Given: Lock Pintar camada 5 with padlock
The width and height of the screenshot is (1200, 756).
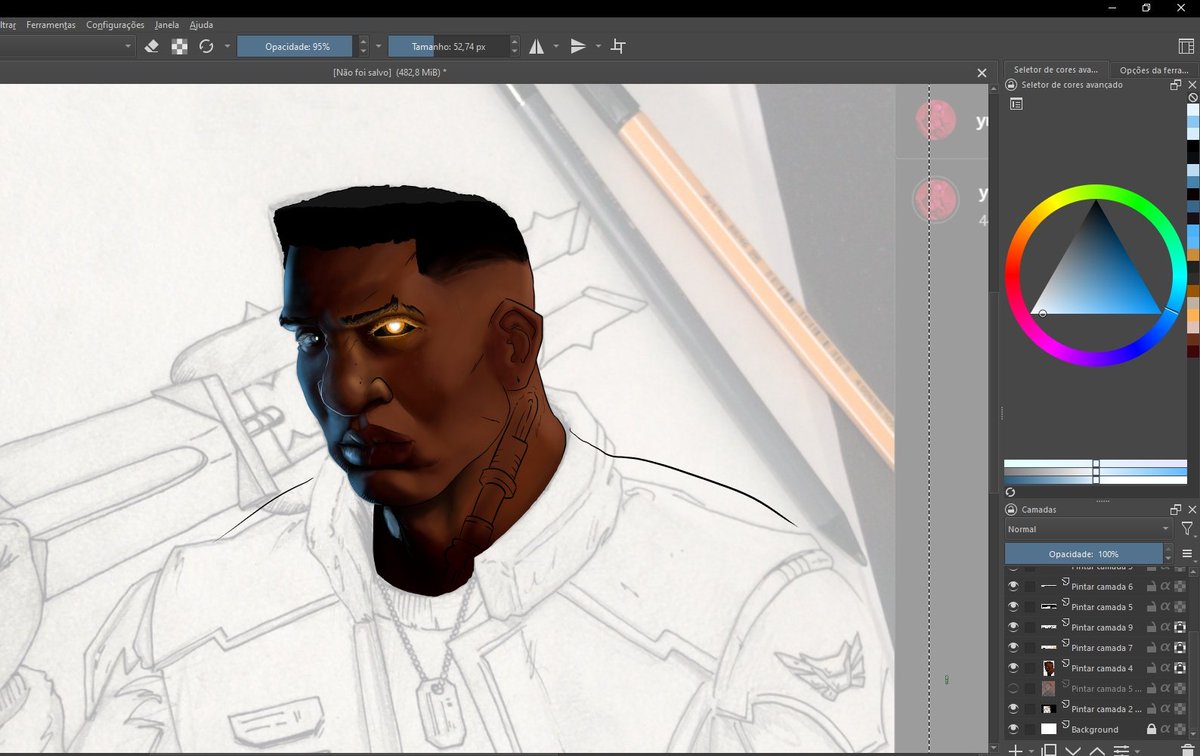Looking at the screenshot, I should (x=1152, y=607).
